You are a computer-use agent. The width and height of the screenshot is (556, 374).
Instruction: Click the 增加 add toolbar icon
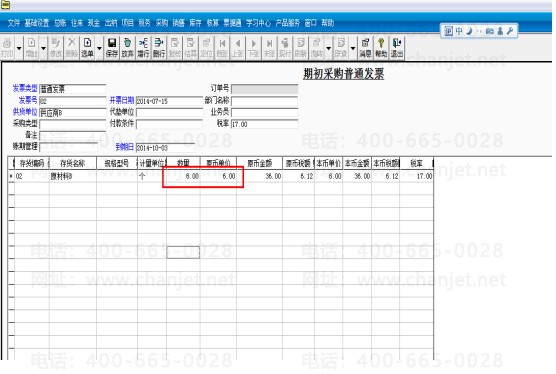click(x=31, y=48)
